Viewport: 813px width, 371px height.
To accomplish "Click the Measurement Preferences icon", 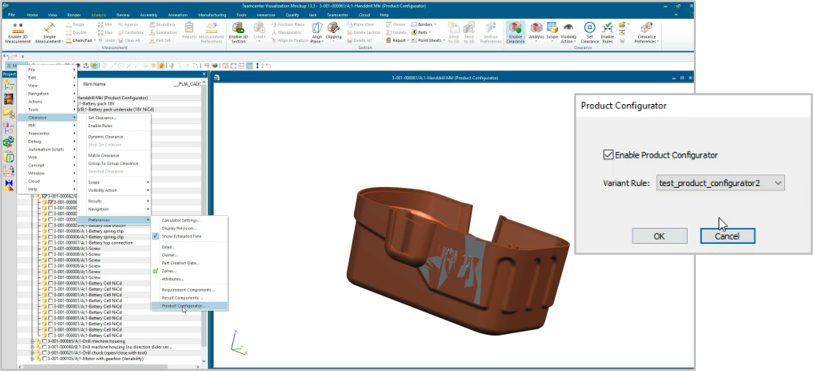I will point(211,32).
